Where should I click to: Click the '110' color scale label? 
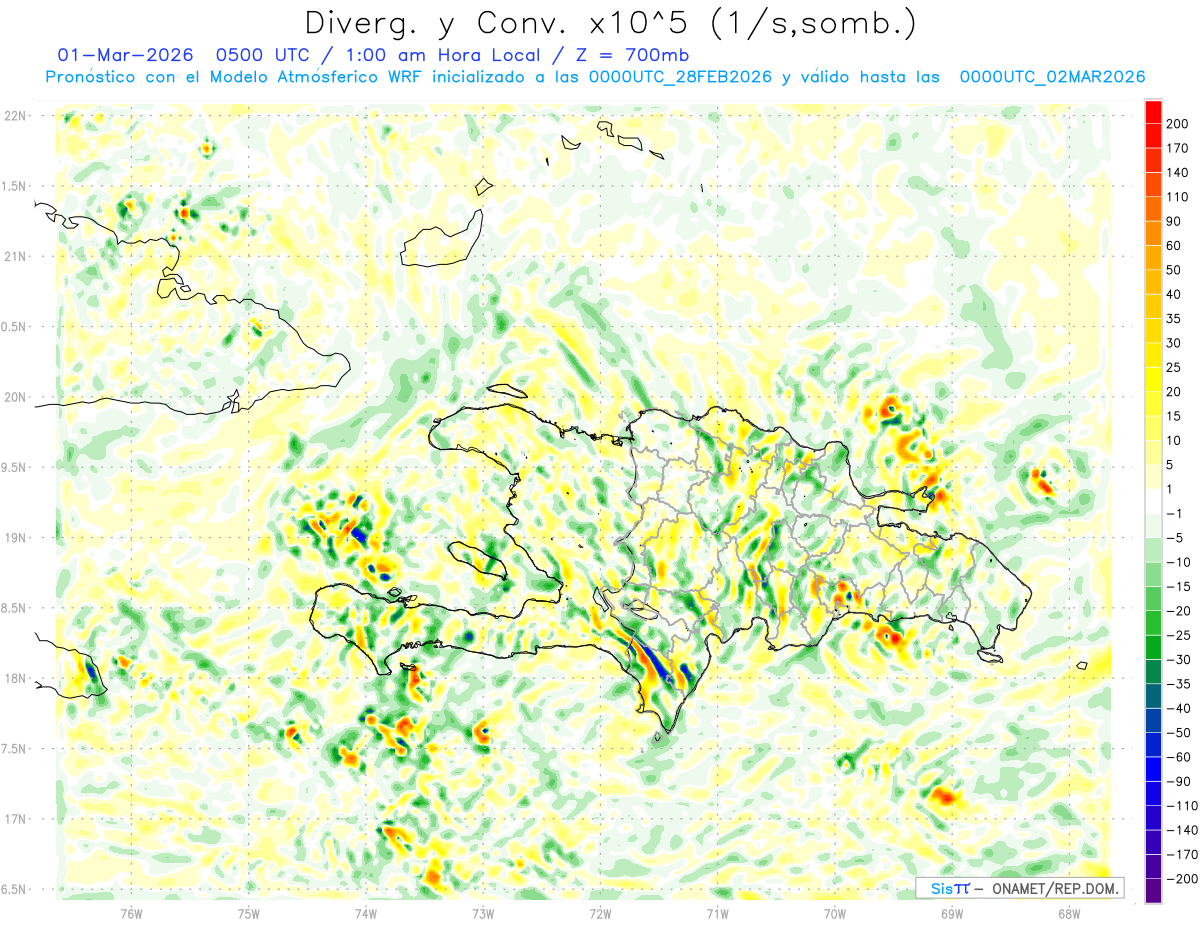click(x=1178, y=197)
